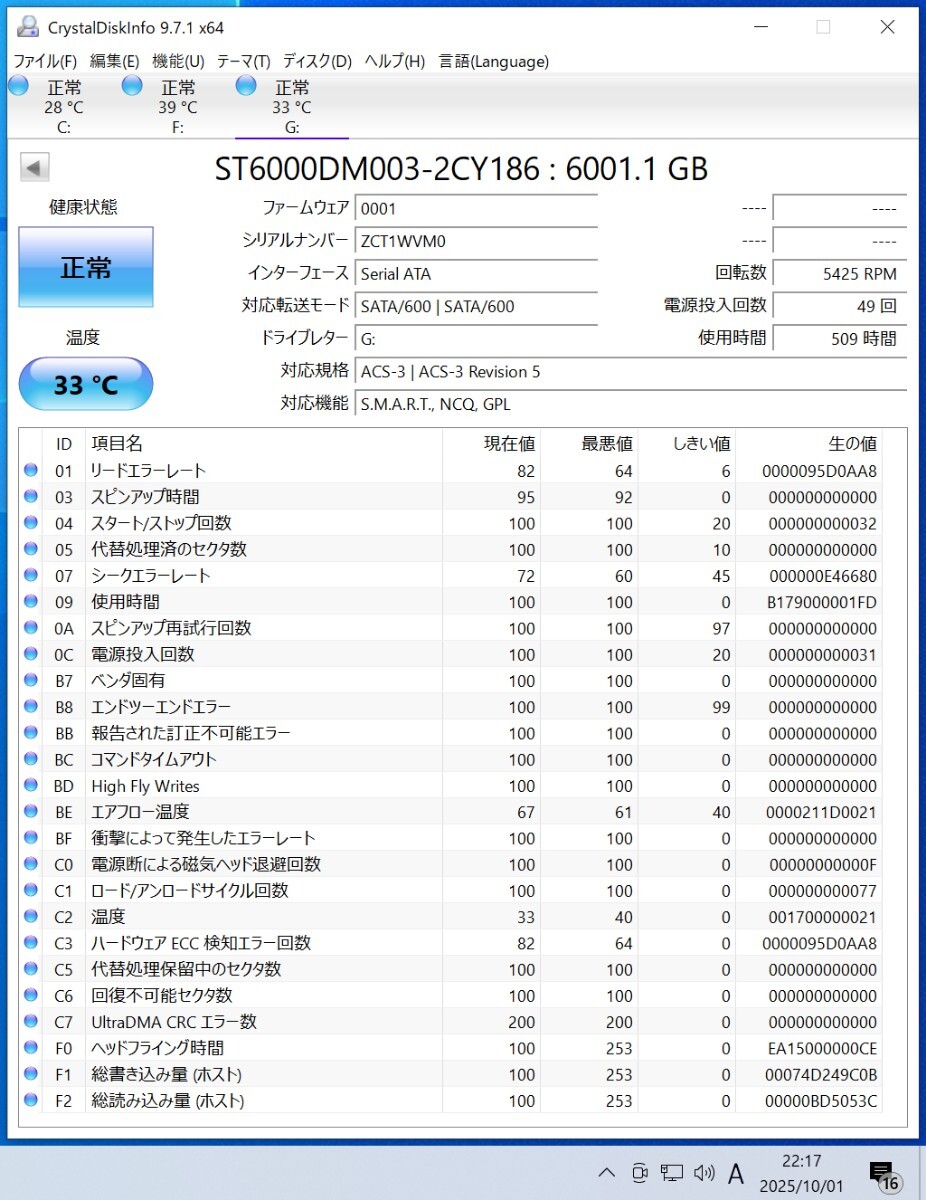Viewport: 926px width, 1200px height.
Task: Click status icon for 総書き込み量 (ホスト) row
Action: point(31,1074)
